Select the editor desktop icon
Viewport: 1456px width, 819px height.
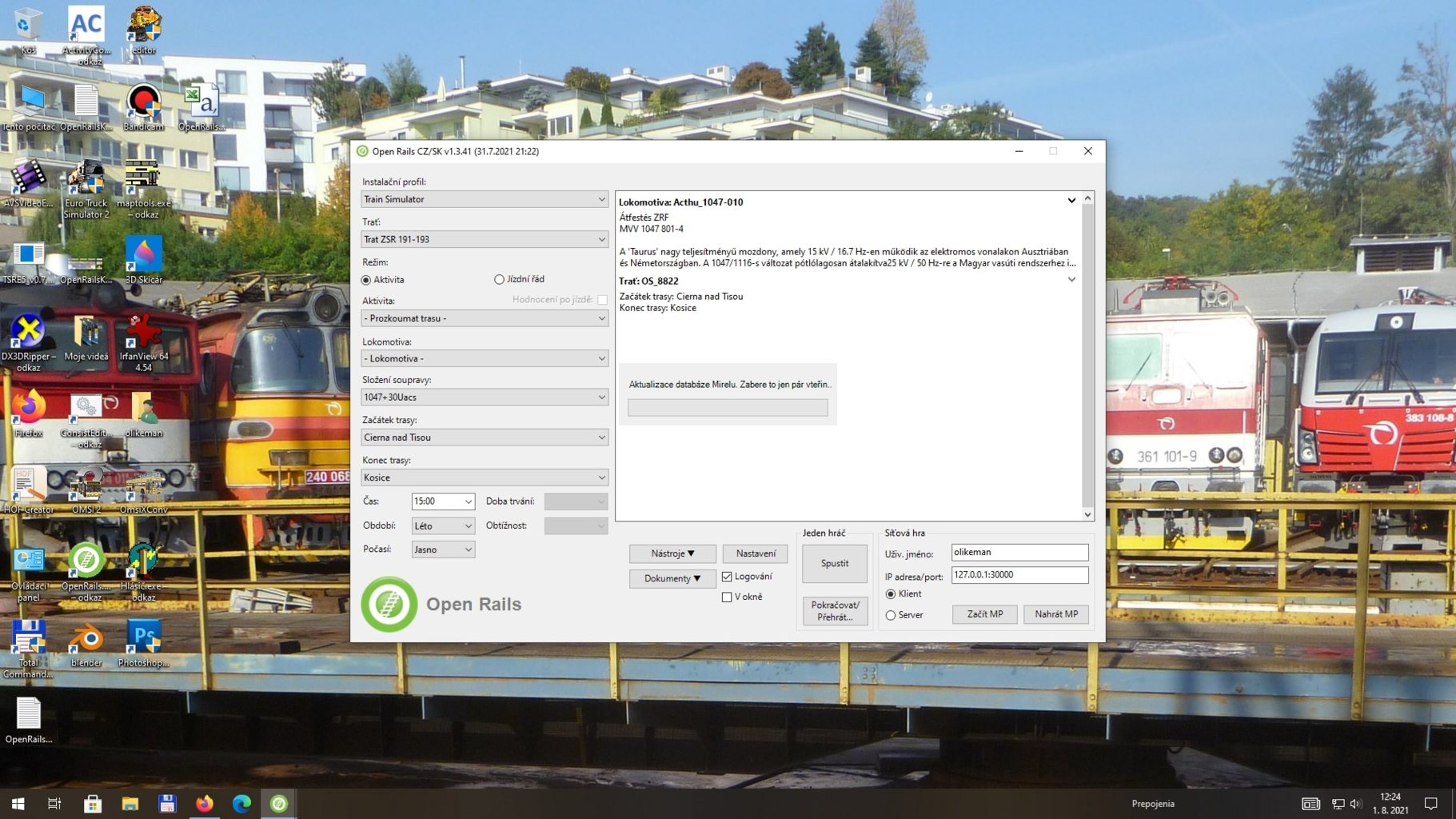[x=144, y=30]
